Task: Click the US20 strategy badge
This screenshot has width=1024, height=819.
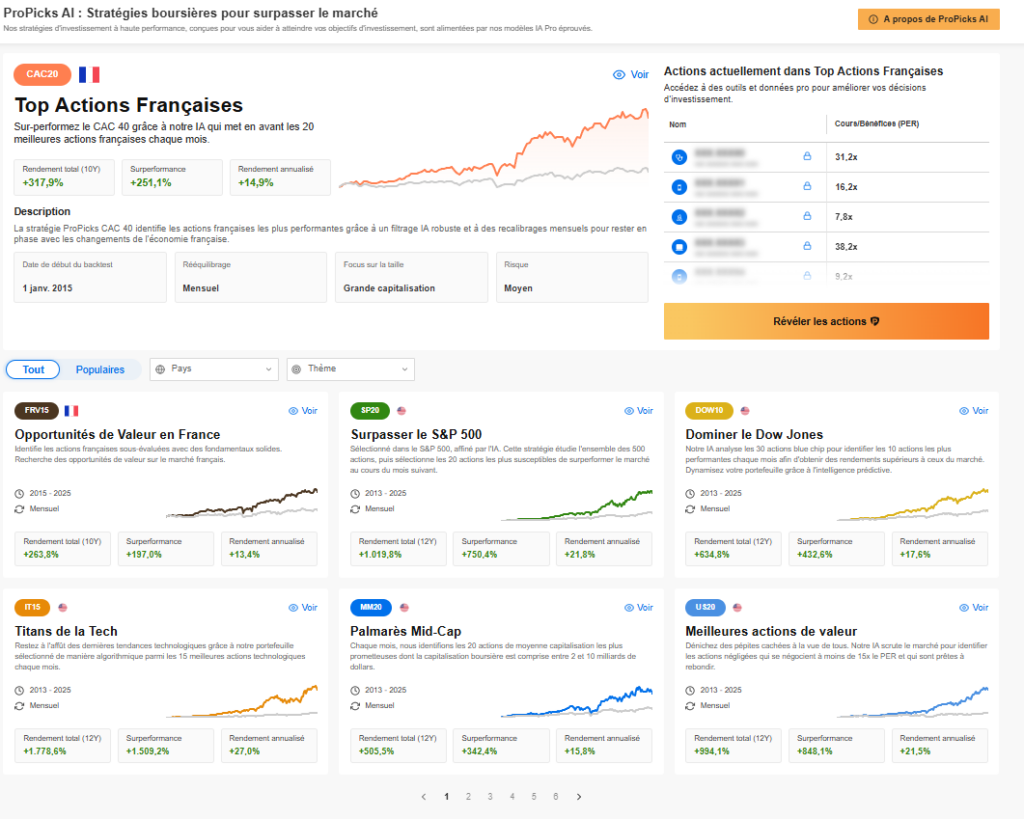Action: [706, 607]
